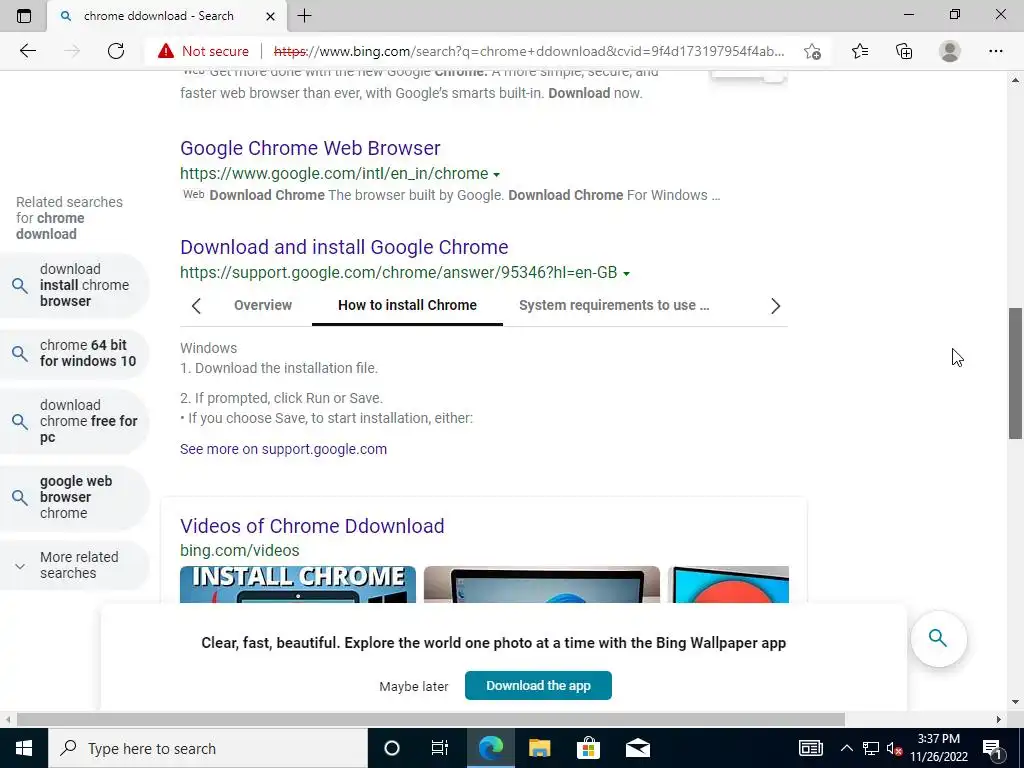Click Maybe later on wallpaper banner

coord(414,686)
